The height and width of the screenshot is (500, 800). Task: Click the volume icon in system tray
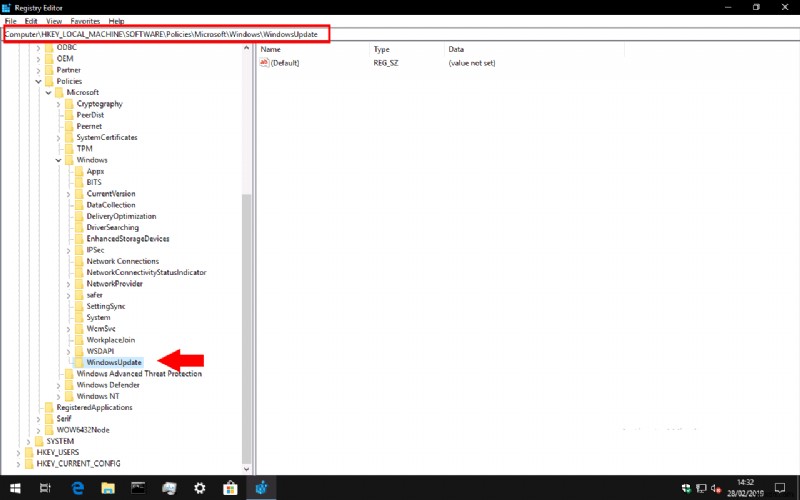coord(715,488)
